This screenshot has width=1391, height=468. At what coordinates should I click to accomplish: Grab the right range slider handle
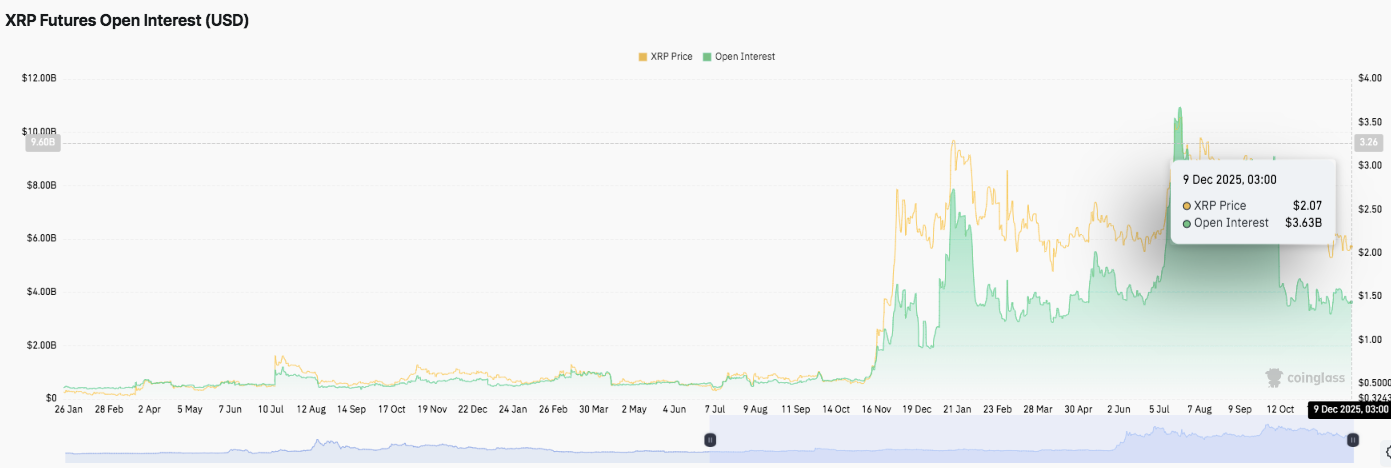pyautogui.click(x=1352, y=440)
